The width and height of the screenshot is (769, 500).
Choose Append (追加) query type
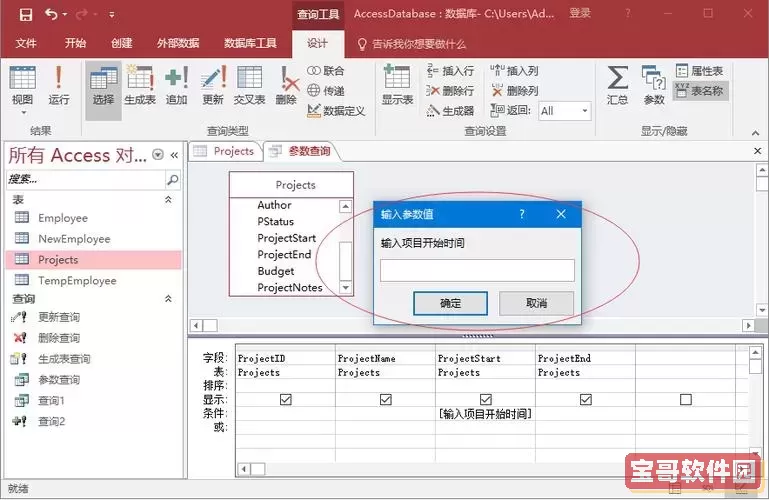coord(177,86)
